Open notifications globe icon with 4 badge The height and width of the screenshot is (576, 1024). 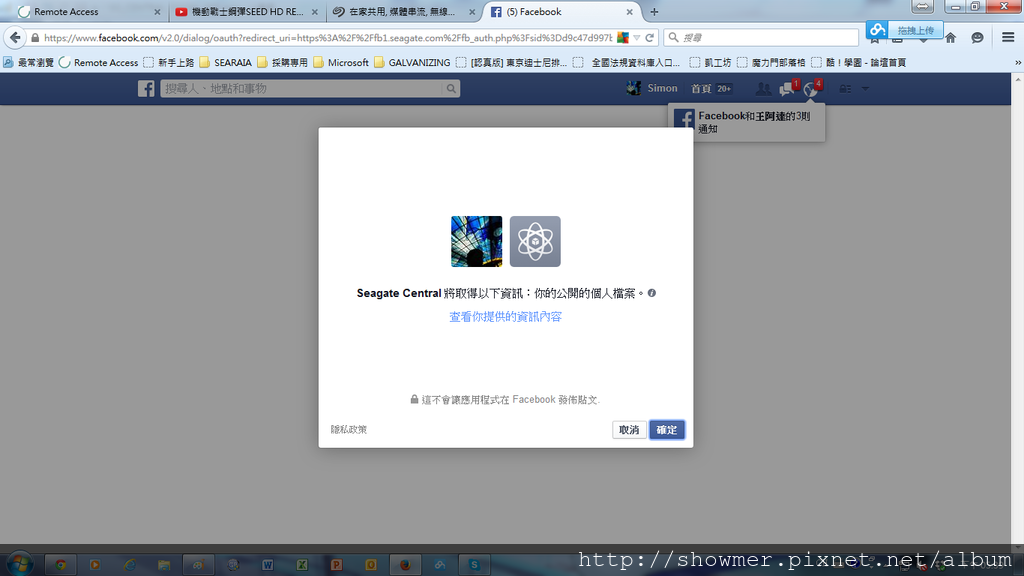coord(812,89)
